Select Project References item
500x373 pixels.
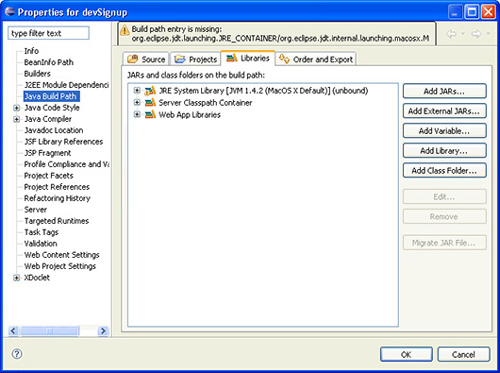57,187
